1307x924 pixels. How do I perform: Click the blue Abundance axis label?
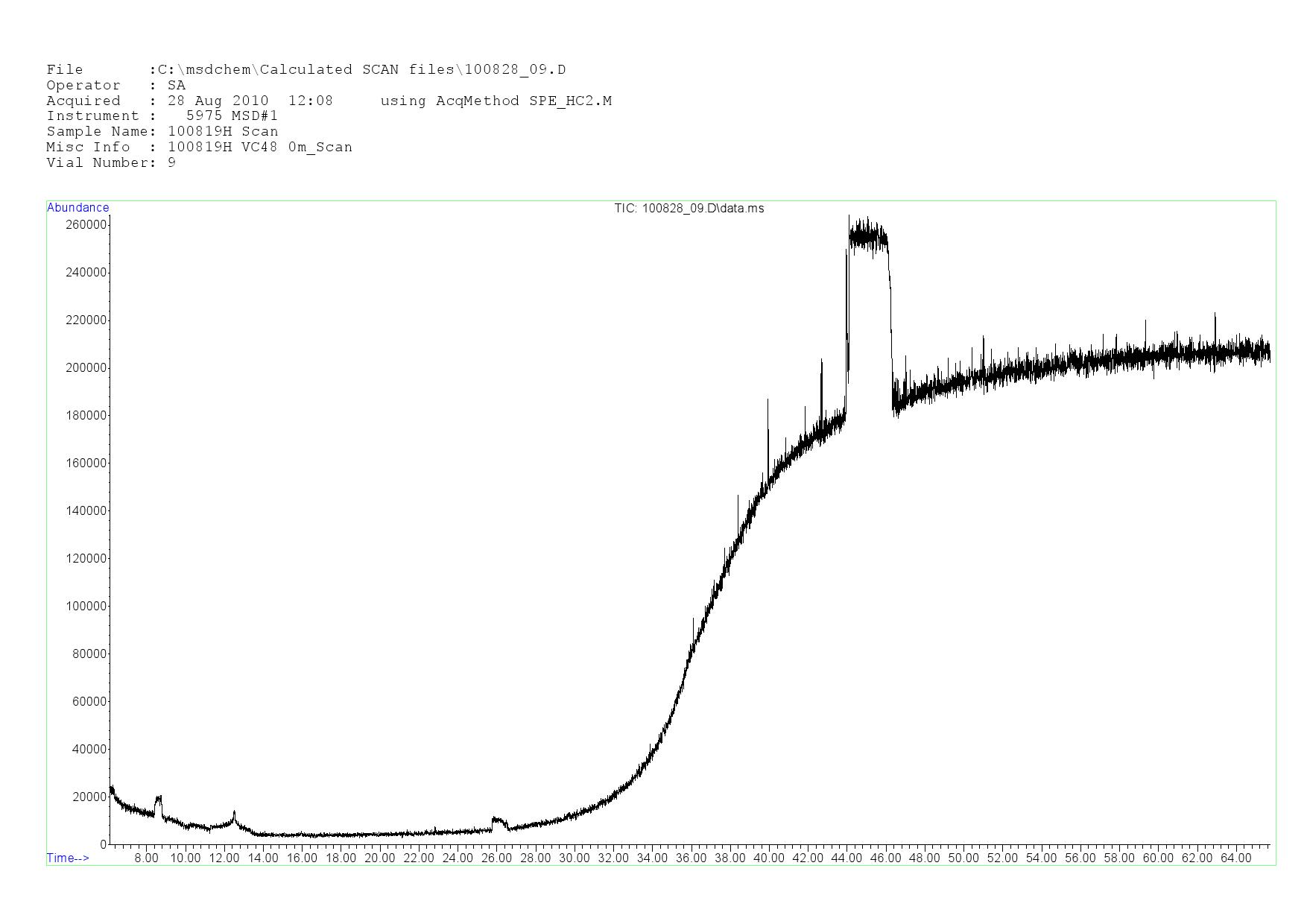coord(77,208)
